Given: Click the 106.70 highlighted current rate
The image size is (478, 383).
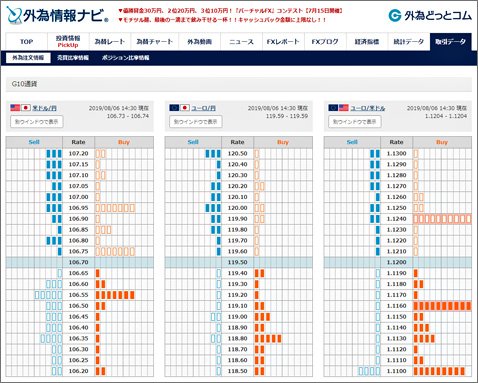Looking at the screenshot, I should tap(78, 262).
